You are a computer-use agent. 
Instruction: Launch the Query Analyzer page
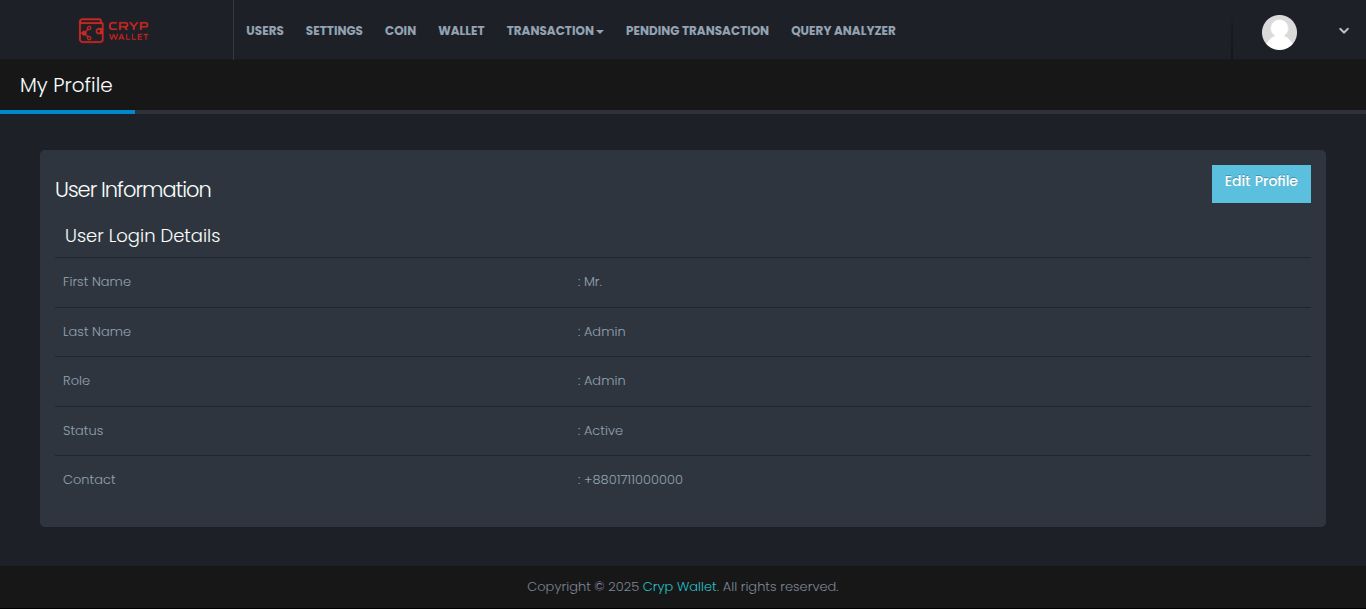pyautogui.click(x=843, y=31)
